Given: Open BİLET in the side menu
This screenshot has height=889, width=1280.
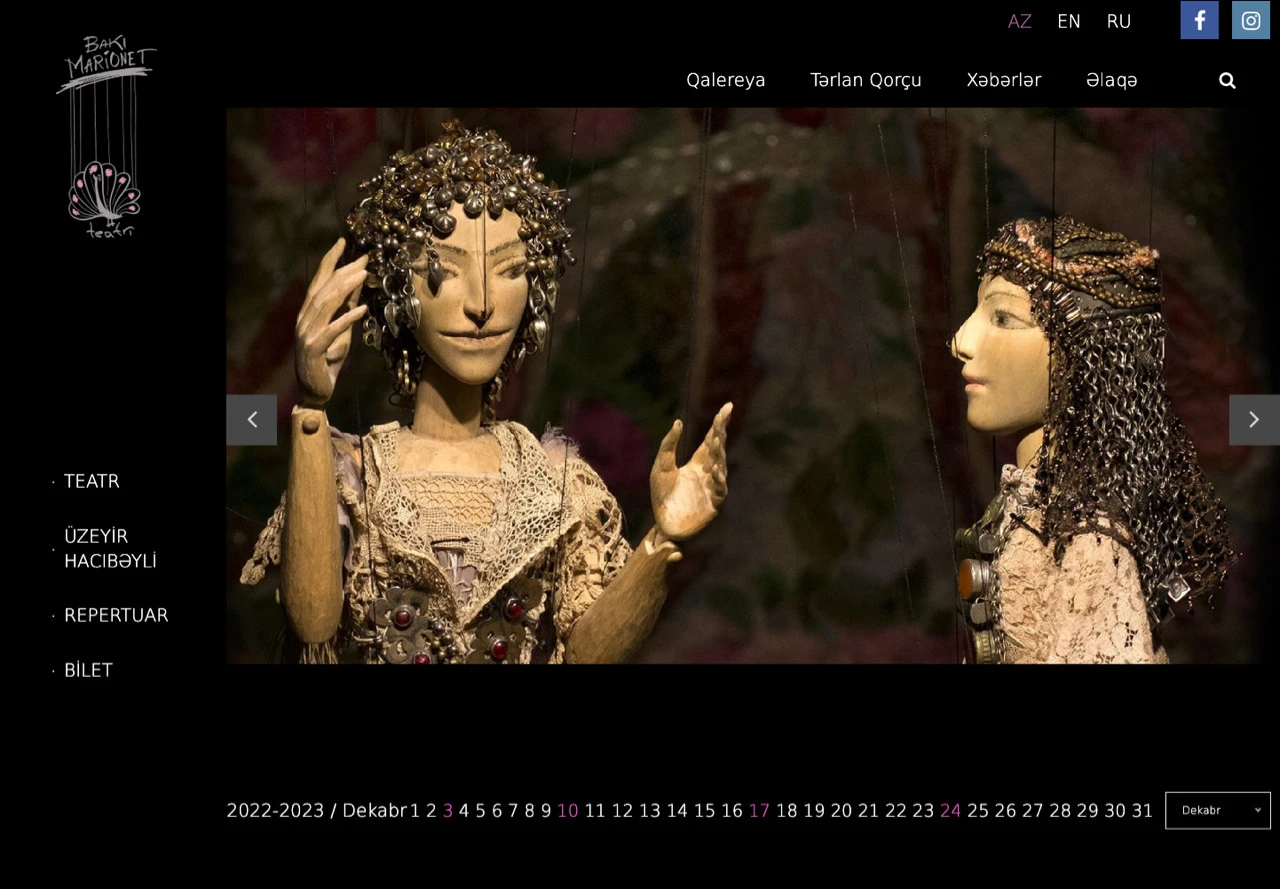Looking at the screenshot, I should click(x=88, y=670).
